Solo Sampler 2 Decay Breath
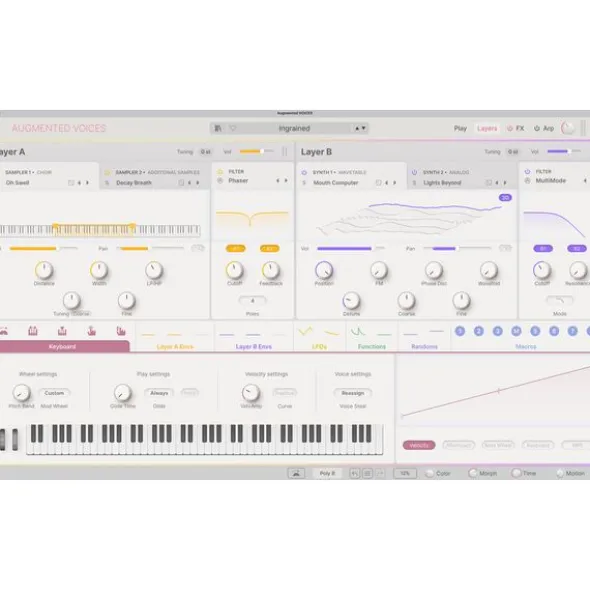This screenshot has height=591, width=590. pyautogui.click(x=107, y=183)
